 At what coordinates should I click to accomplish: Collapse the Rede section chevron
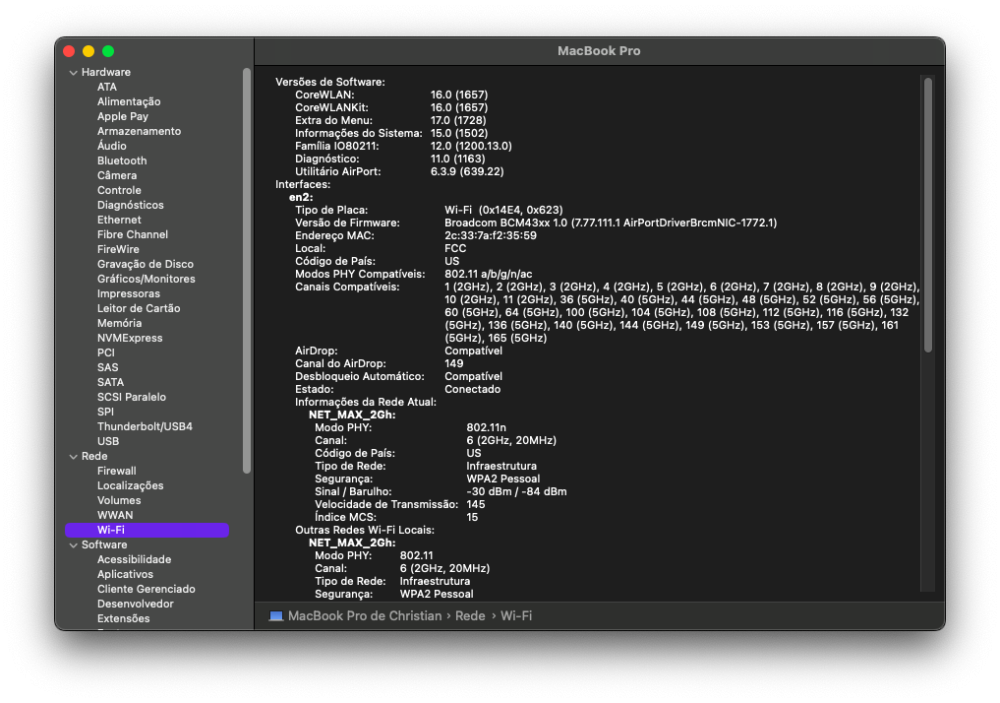(x=73, y=457)
